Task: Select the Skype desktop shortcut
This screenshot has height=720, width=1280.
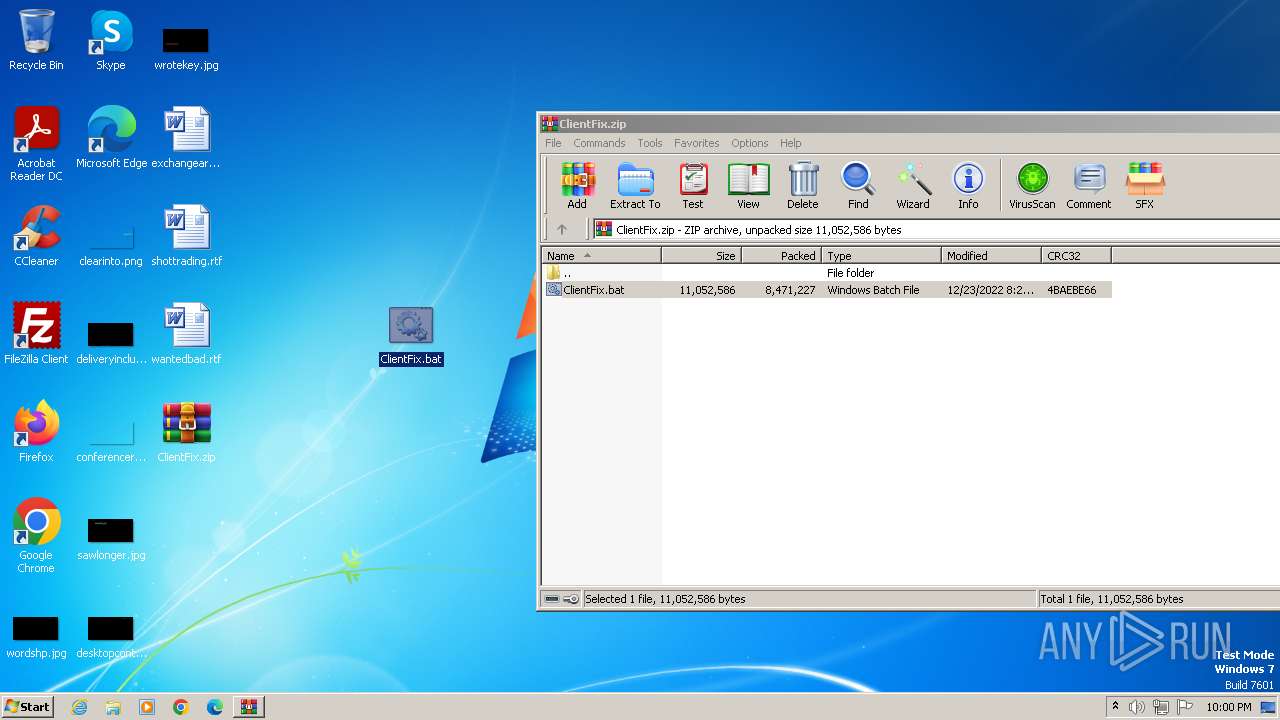Action: click(111, 41)
